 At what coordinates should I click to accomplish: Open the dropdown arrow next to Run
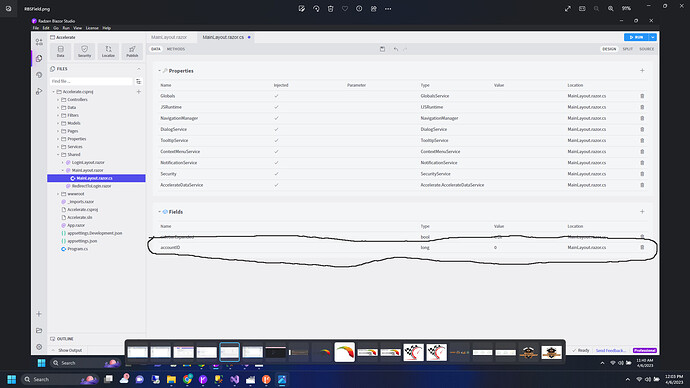[653, 37]
